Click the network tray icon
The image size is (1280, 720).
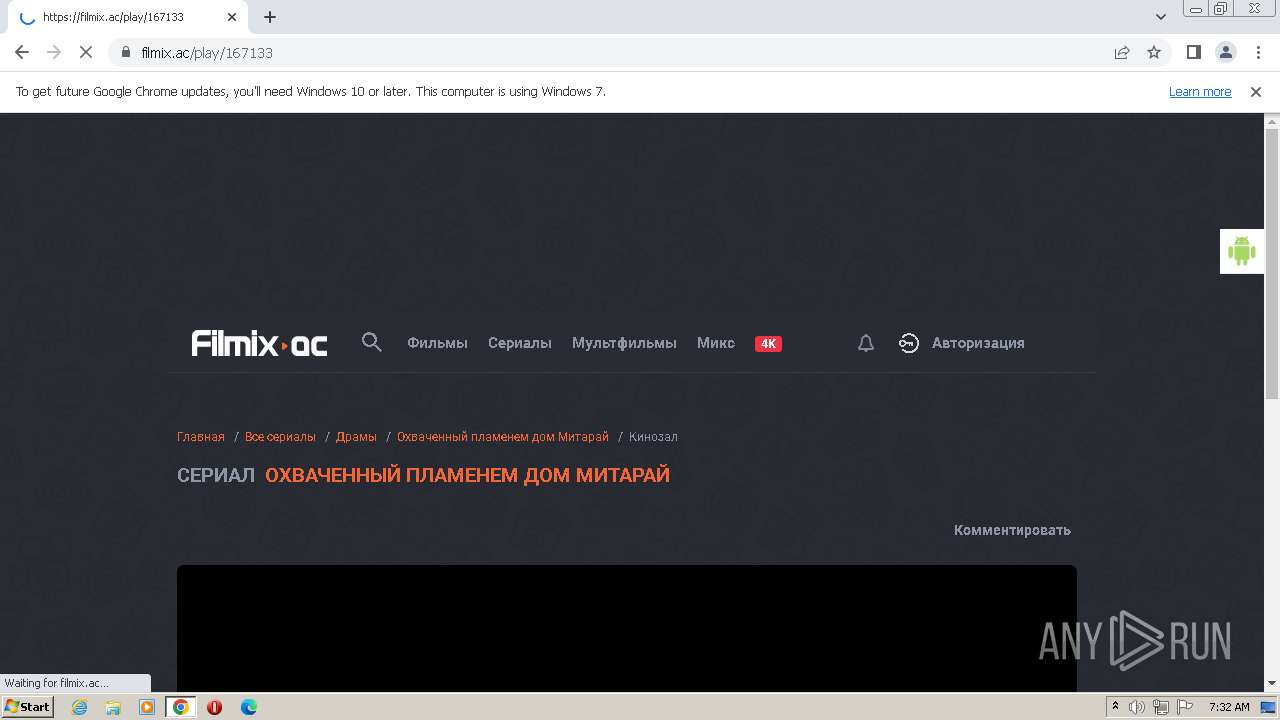coord(1161,707)
